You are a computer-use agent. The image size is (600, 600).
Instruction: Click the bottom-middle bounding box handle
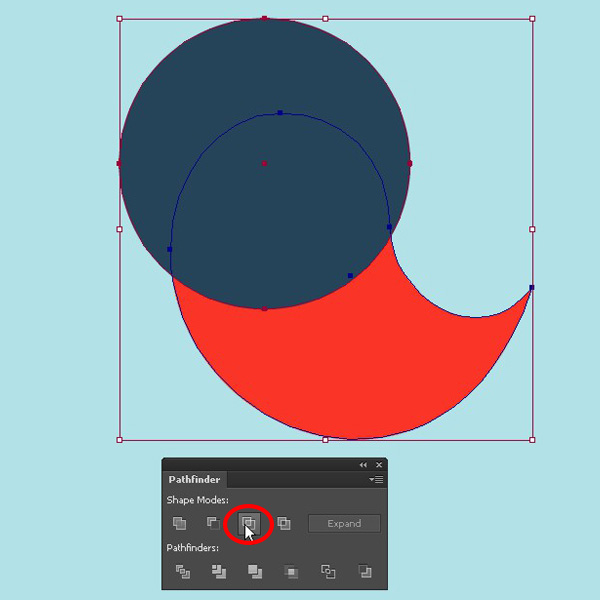pyautogui.click(x=325, y=440)
